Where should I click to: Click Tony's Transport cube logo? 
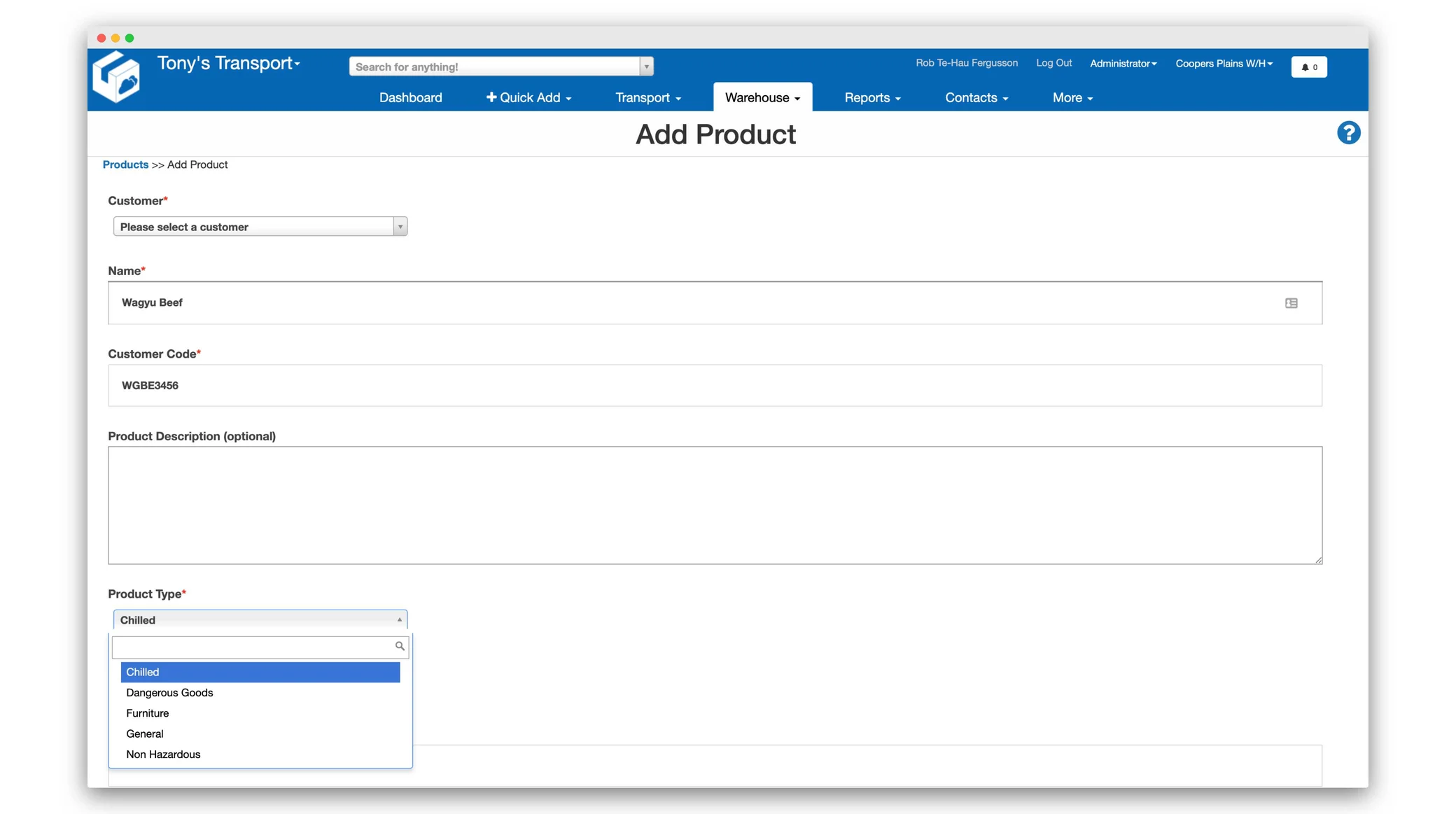[x=116, y=77]
